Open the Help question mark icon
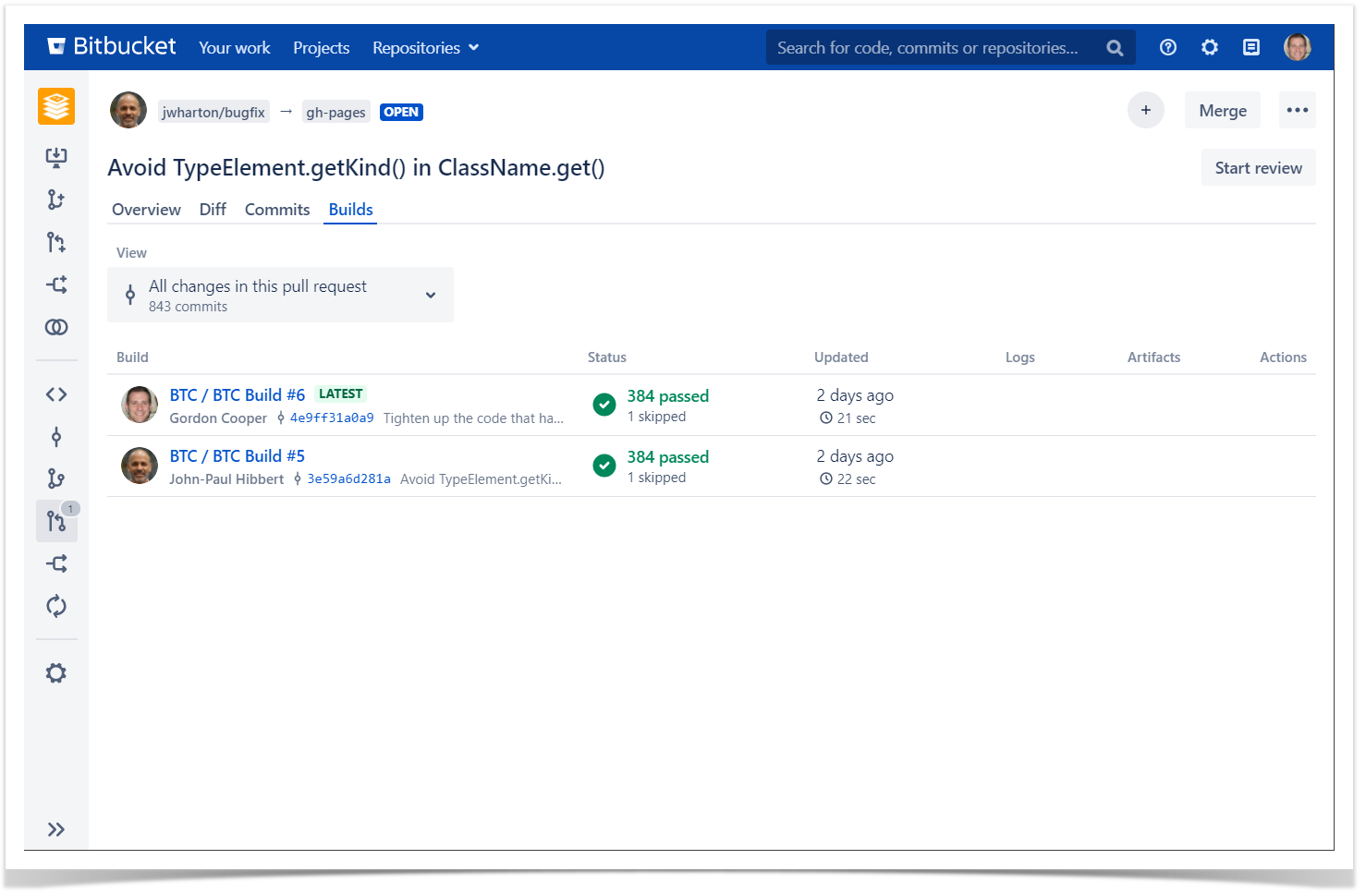The width and height of the screenshot is (1366, 896). [1168, 47]
